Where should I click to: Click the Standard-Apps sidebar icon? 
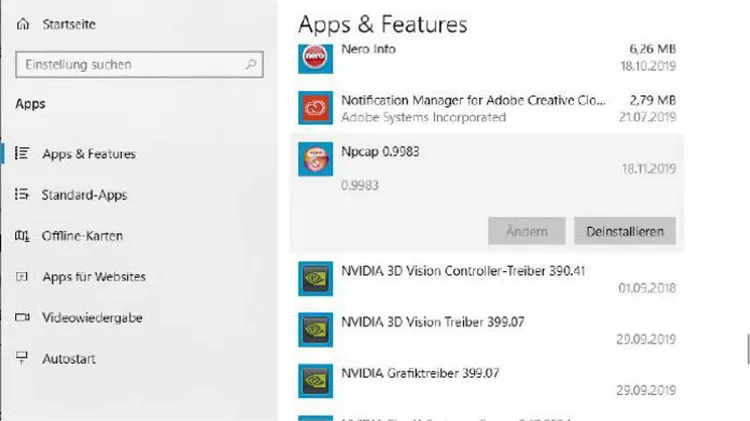[x=22, y=194]
